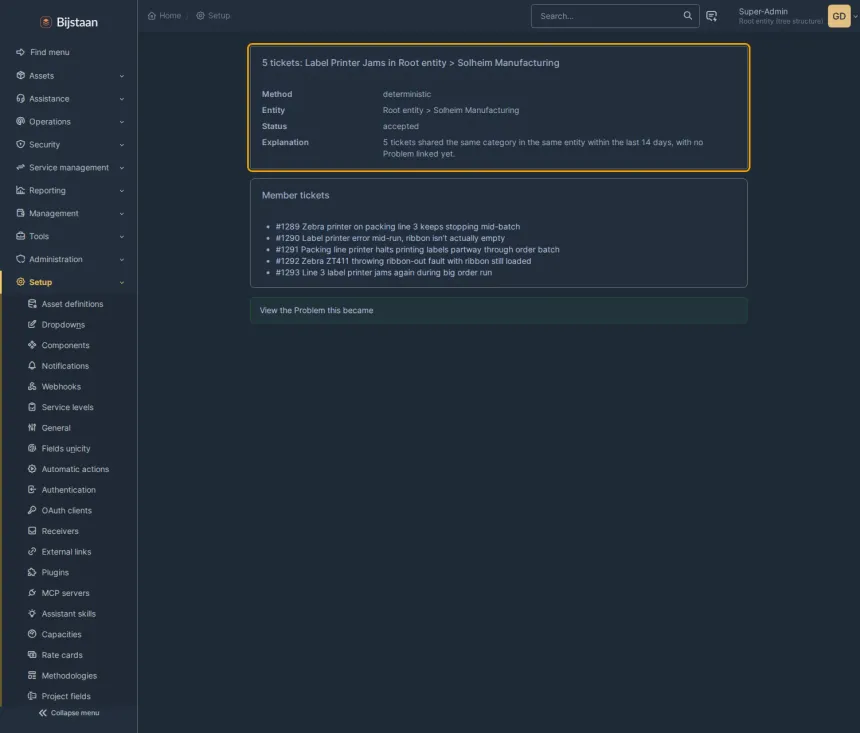This screenshot has height=733, width=860.
Task: Expand the Administration menu chevron
Action: coord(122,260)
